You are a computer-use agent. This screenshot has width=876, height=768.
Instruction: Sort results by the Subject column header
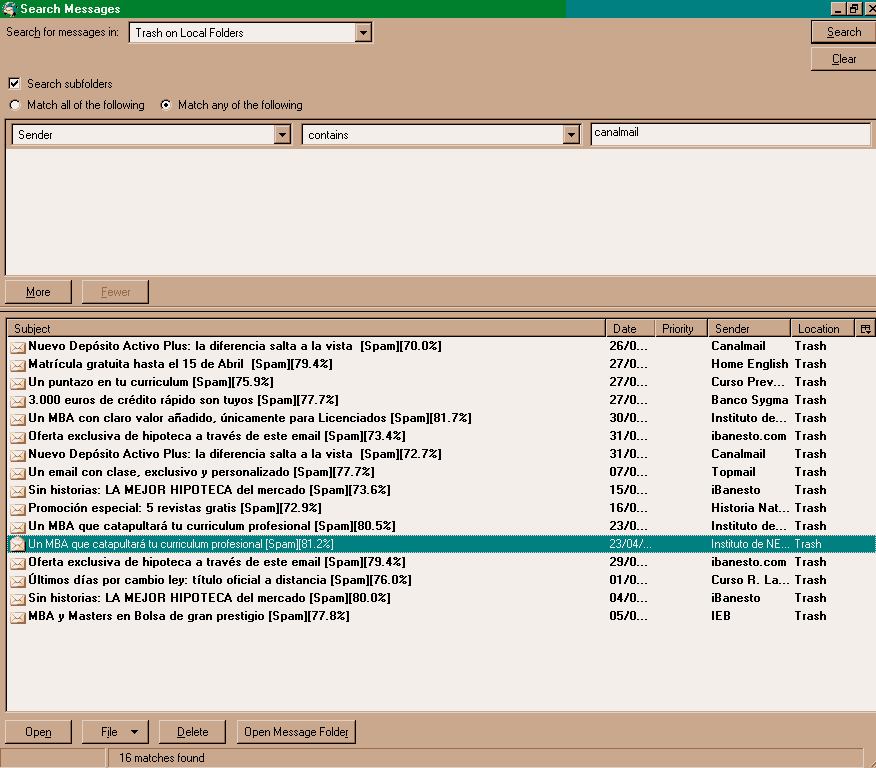[306, 328]
